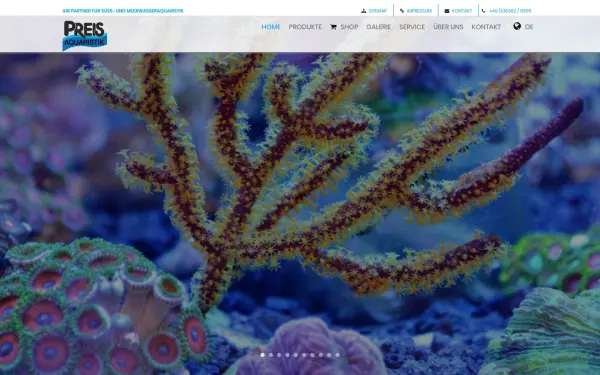Select the fourth slider dot
The height and width of the screenshot is (375, 600).
(287, 355)
